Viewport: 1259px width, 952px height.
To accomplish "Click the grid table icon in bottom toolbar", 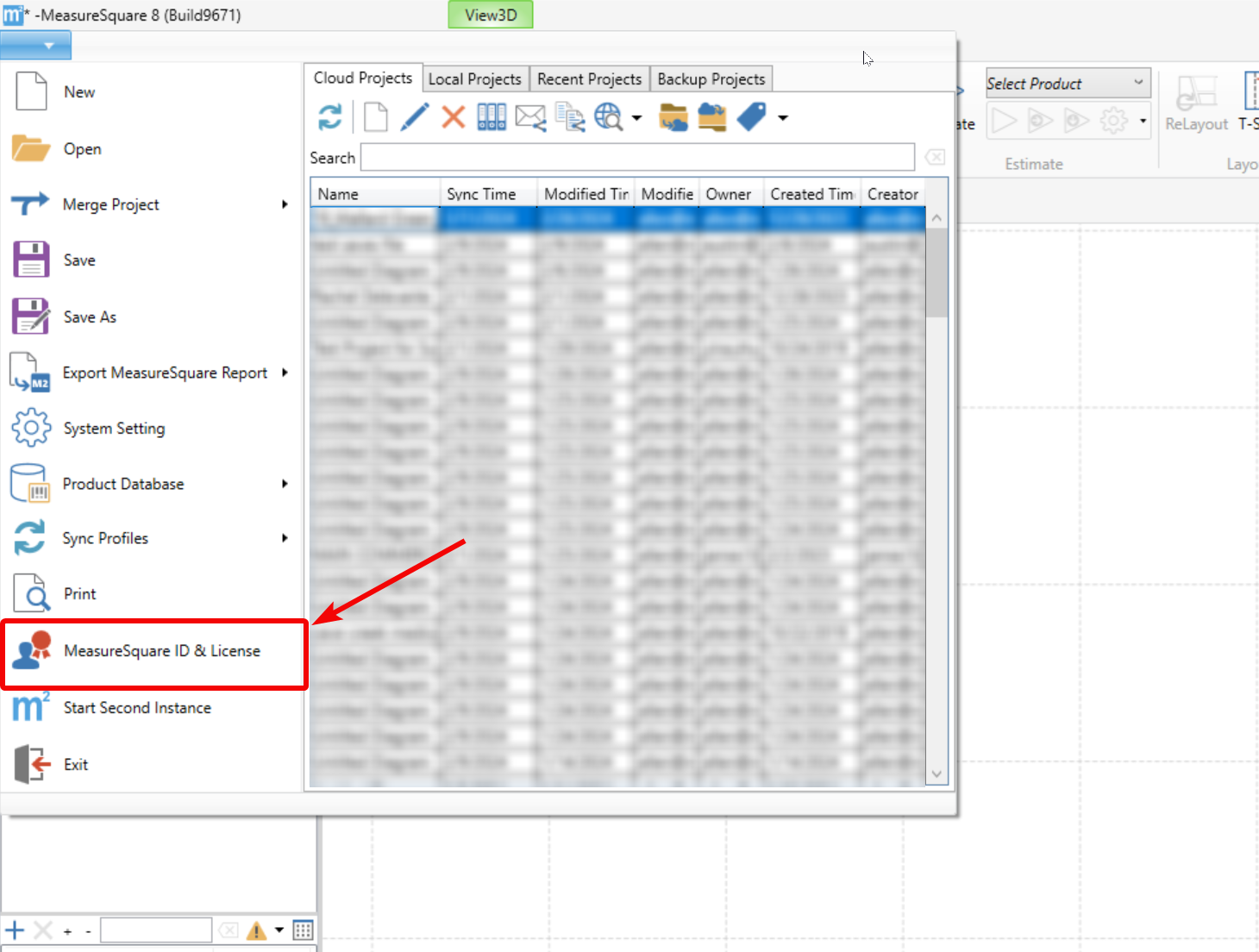I will [x=303, y=930].
